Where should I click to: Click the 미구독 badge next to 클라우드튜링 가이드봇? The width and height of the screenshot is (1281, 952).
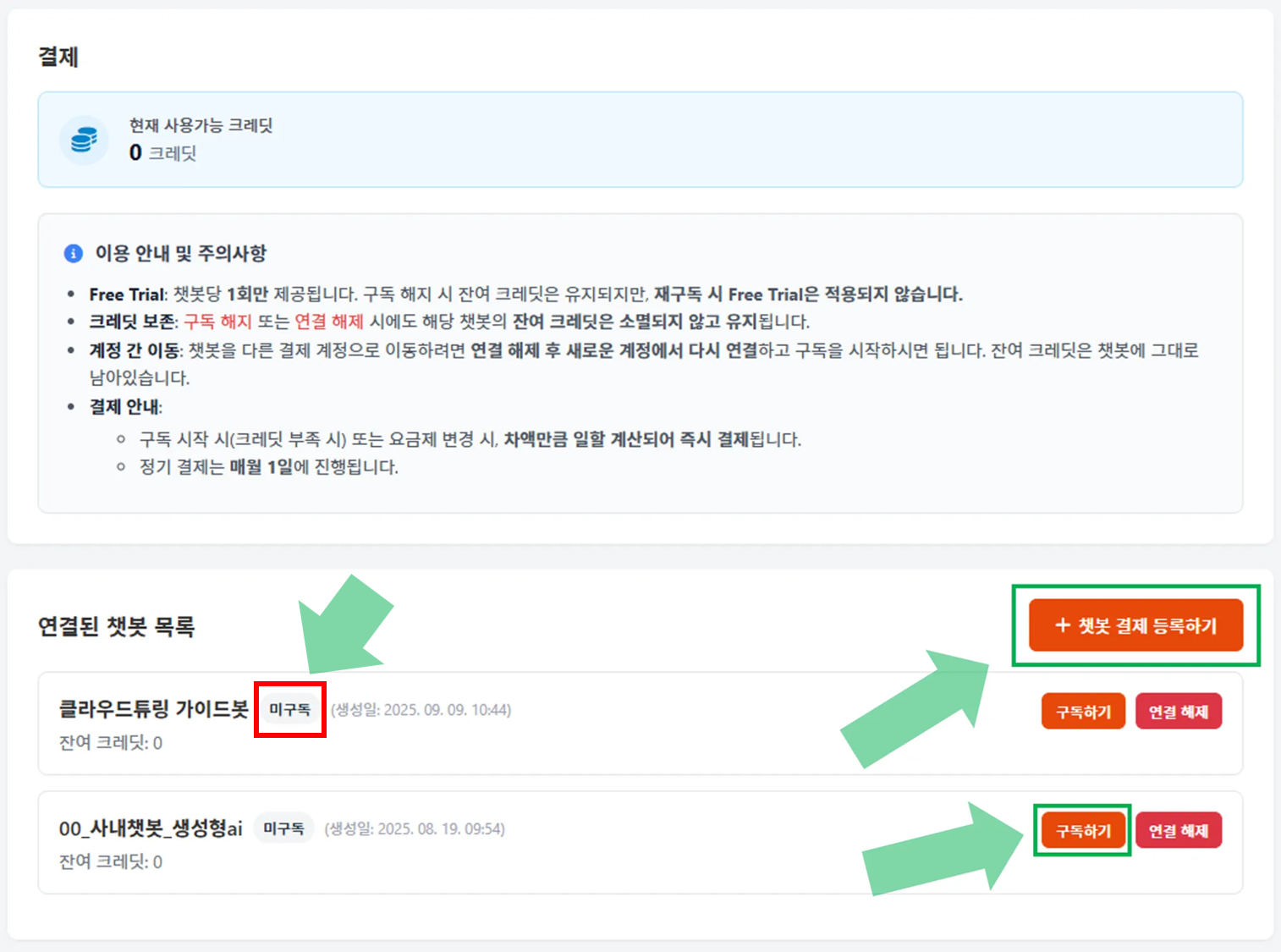point(290,709)
